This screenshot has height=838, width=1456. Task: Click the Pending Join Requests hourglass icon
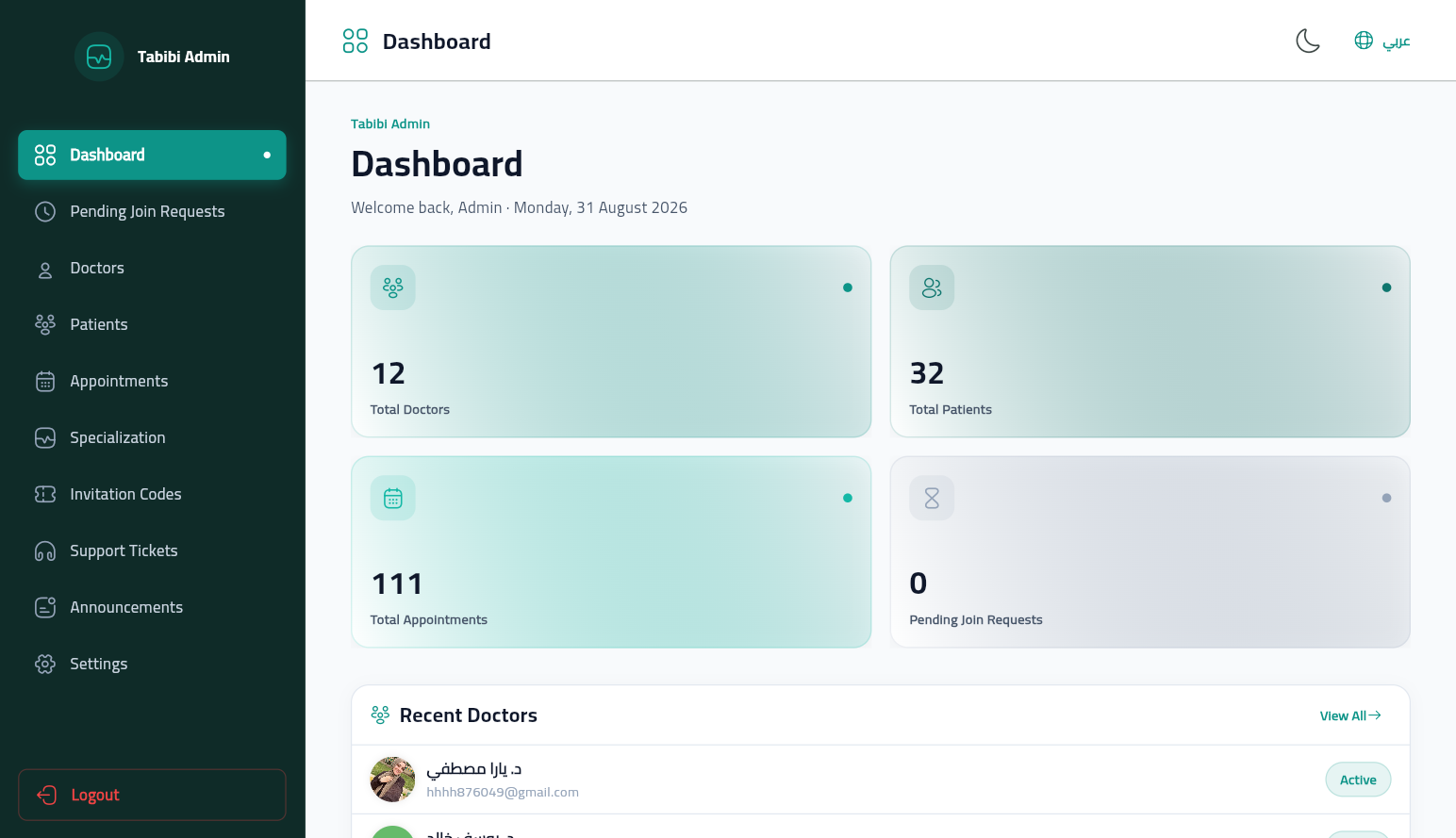(932, 498)
